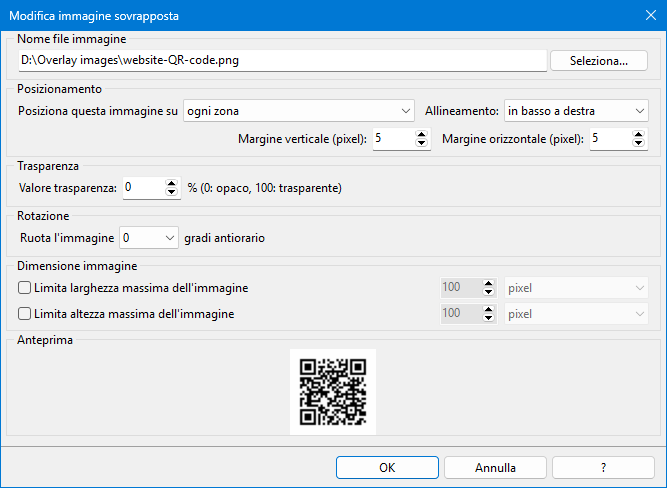Increase the Valore trasparenza with up arrow

(x=171, y=184)
